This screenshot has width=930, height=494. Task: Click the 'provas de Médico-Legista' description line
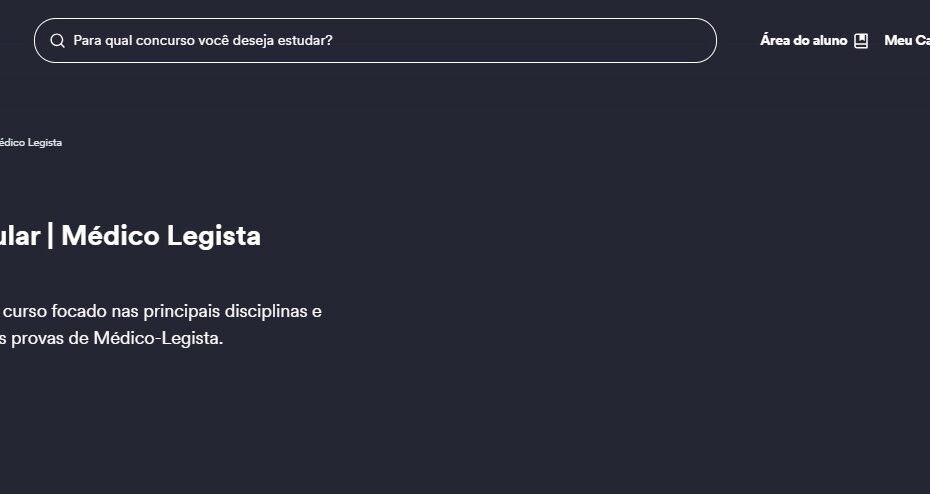(x=112, y=339)
